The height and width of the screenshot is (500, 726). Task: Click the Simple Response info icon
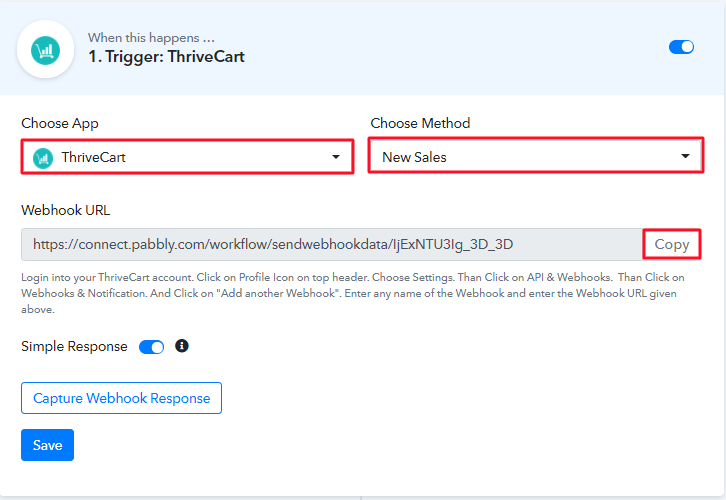click(182, 346)
